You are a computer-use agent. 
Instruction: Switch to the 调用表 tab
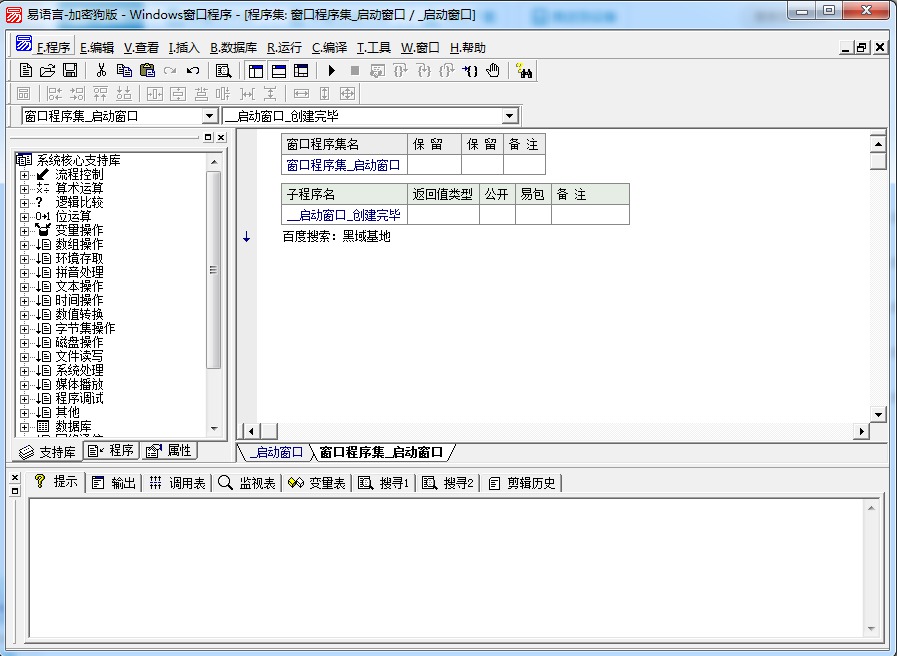click(x=177, y=483)
